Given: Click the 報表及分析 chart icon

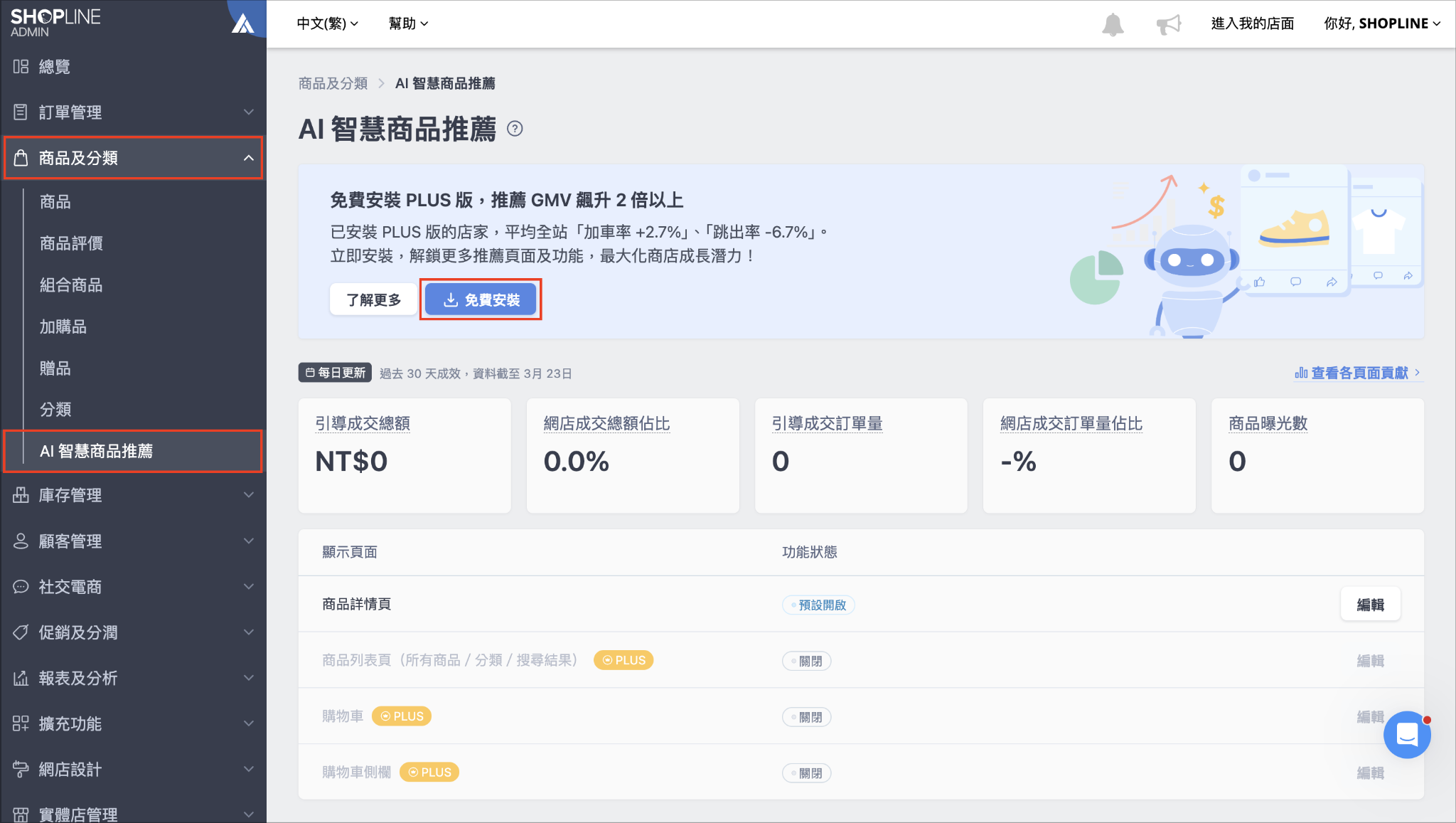Looking at the screenshot, I should (21, 678).
